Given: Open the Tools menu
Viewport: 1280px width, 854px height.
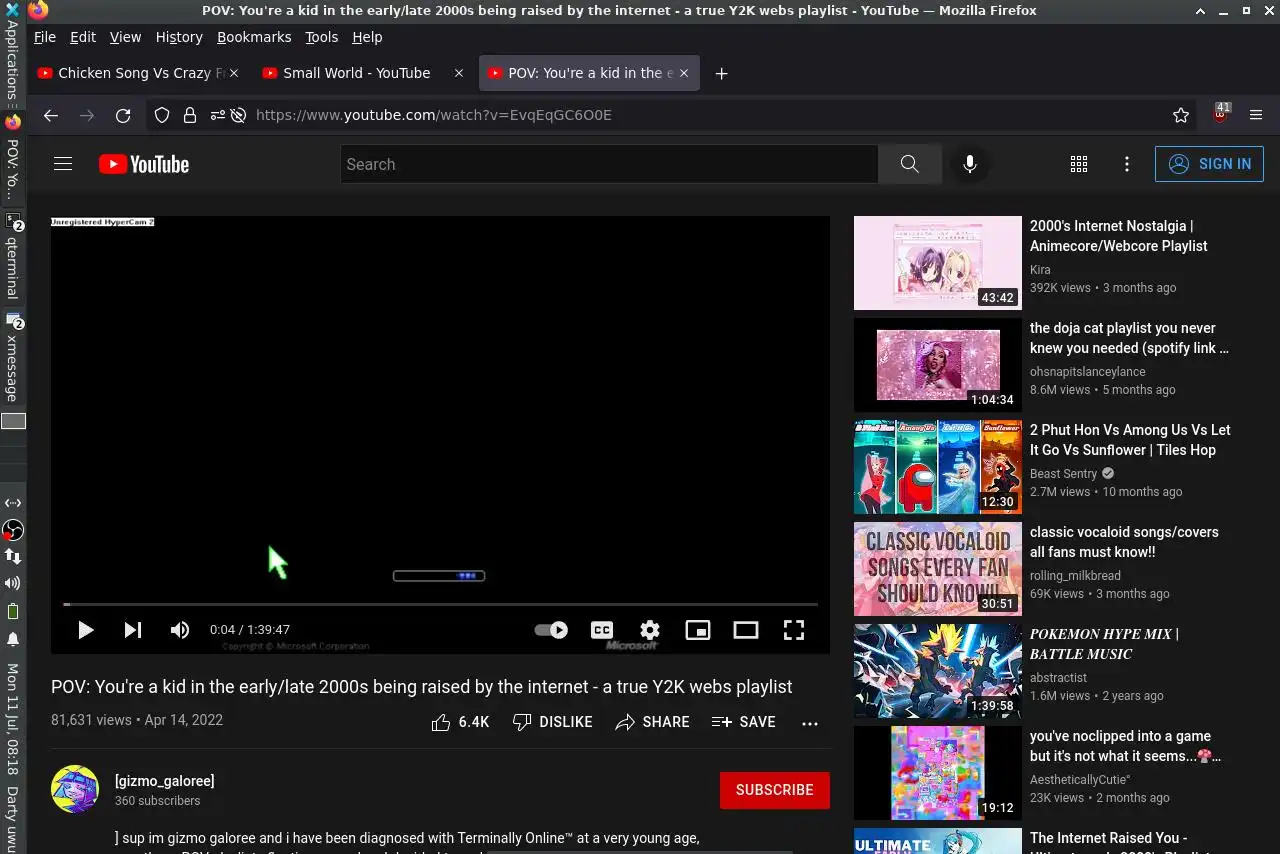Looking at the screenshot, I should pos(321,37).
